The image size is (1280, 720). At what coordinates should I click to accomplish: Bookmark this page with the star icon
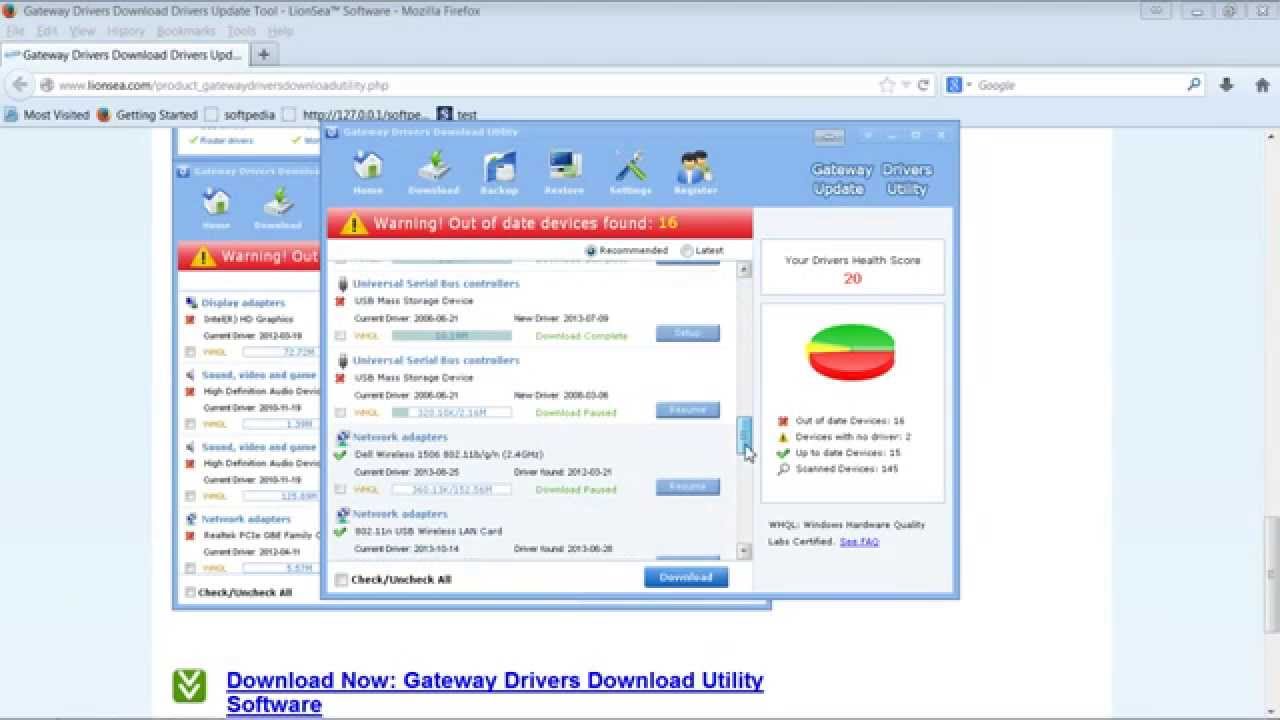[886, 85]
